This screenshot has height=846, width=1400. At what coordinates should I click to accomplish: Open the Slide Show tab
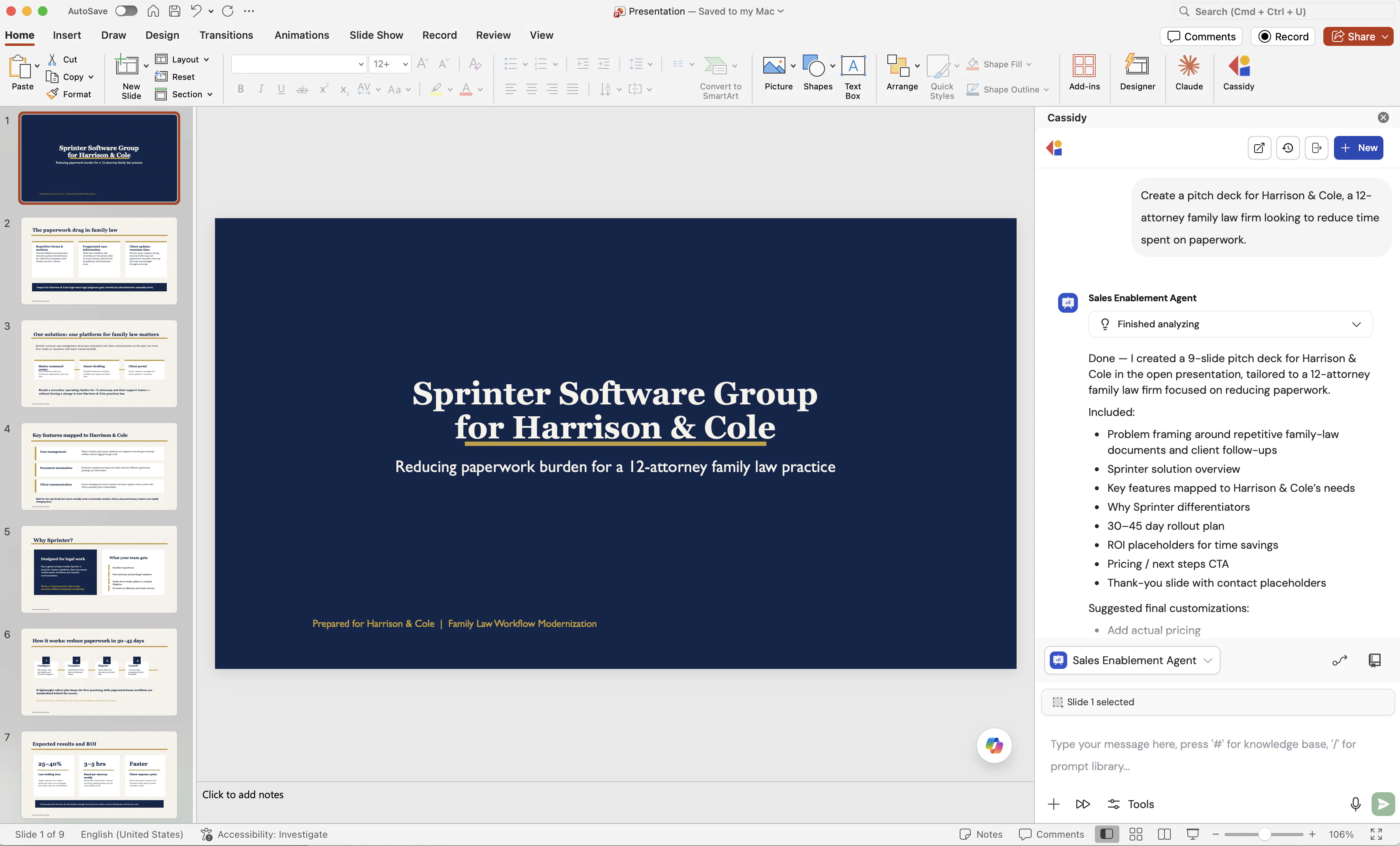pyautogui.click(x=376, y=35)
